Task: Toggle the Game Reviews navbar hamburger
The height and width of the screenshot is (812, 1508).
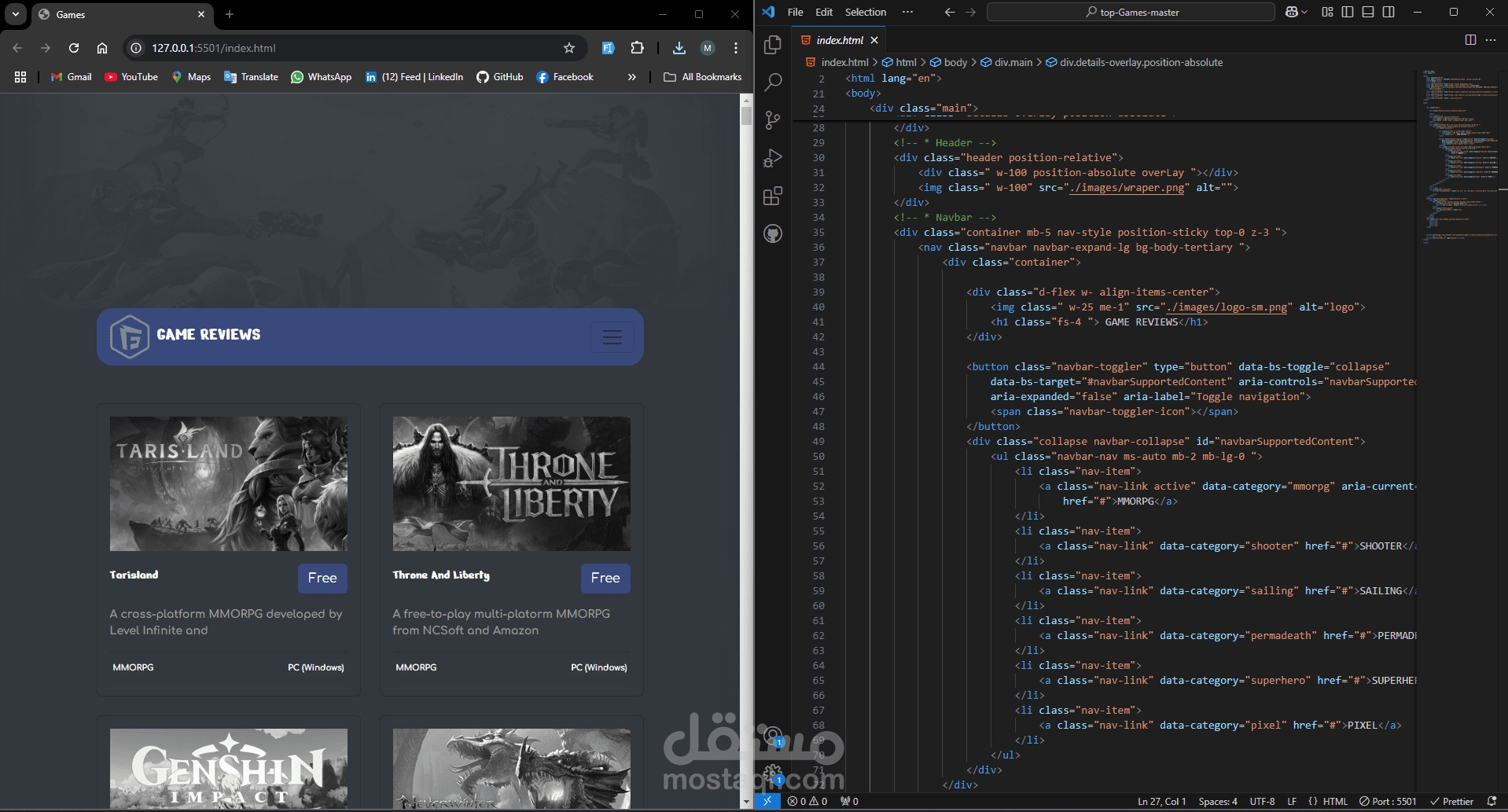Action: [x=612, y=337]
